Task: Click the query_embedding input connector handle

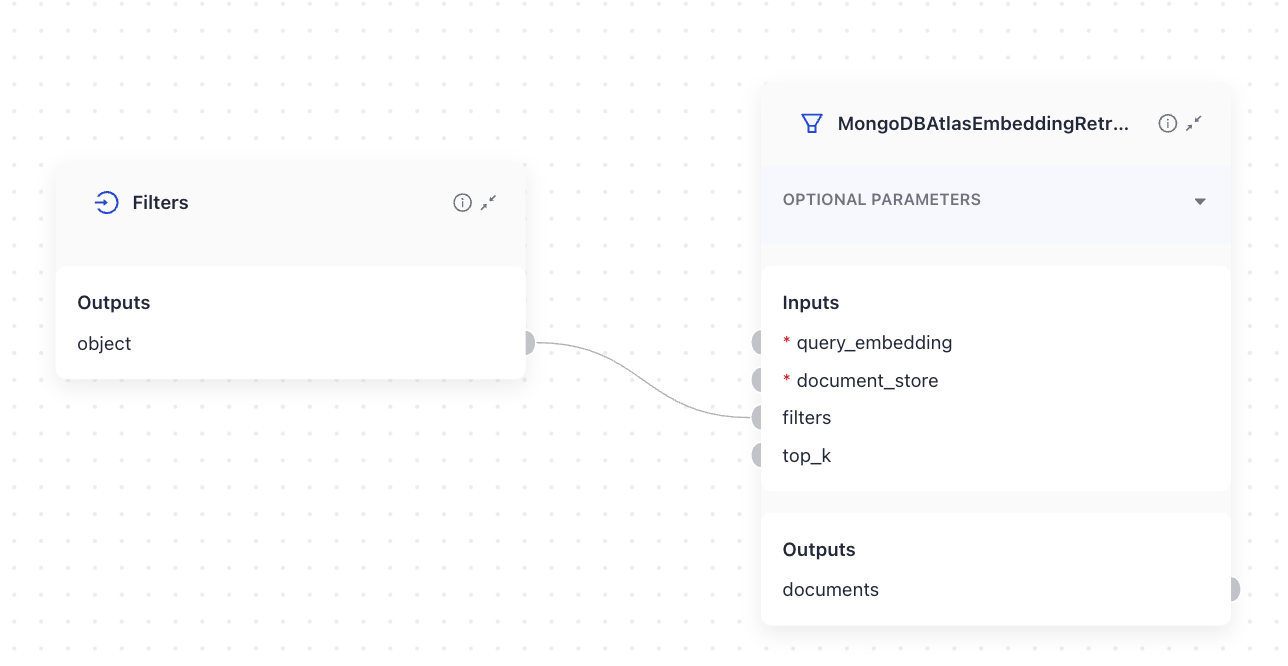Action: point(757,343)
